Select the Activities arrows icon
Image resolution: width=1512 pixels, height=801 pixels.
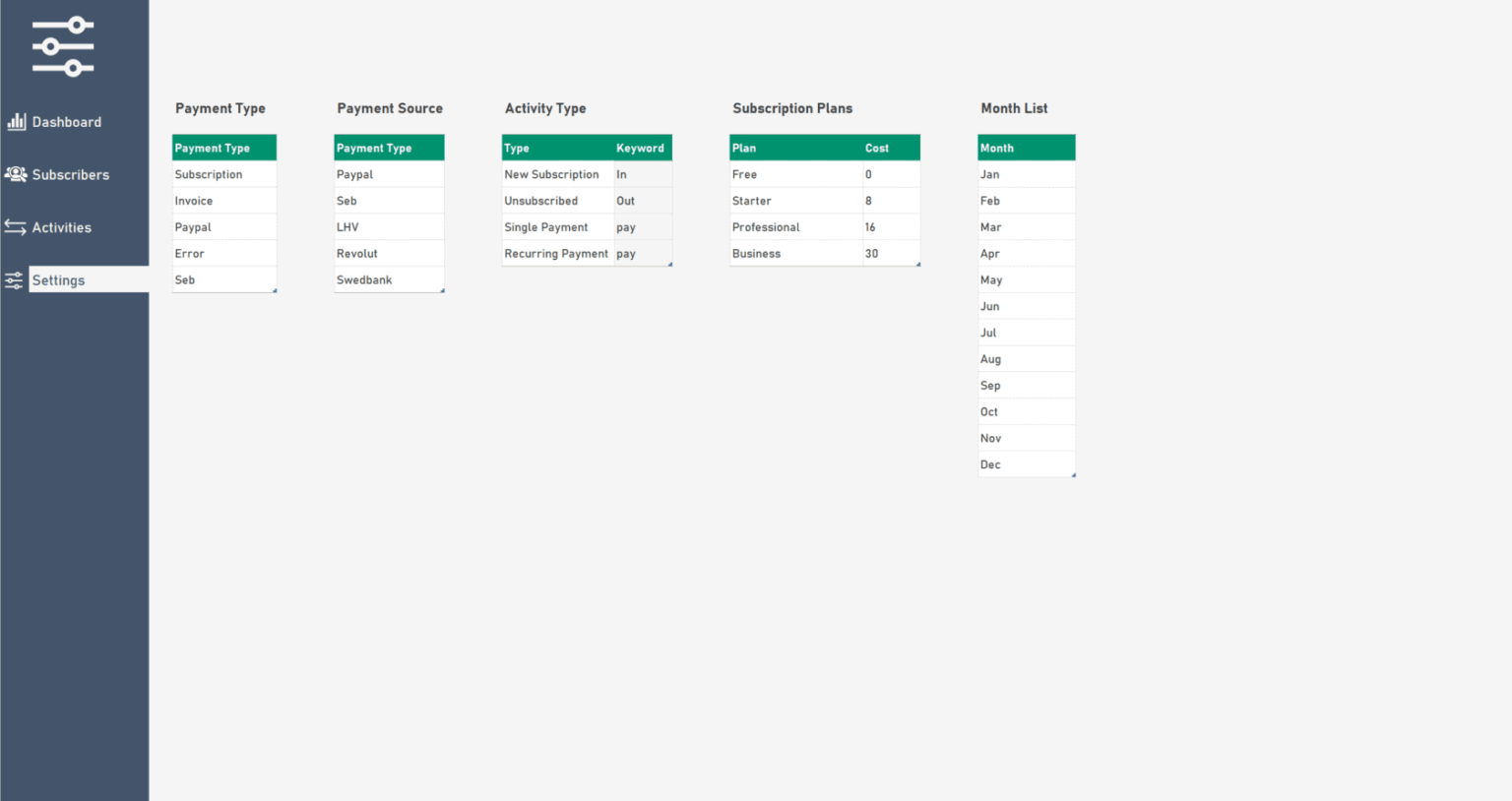point(17,226)
